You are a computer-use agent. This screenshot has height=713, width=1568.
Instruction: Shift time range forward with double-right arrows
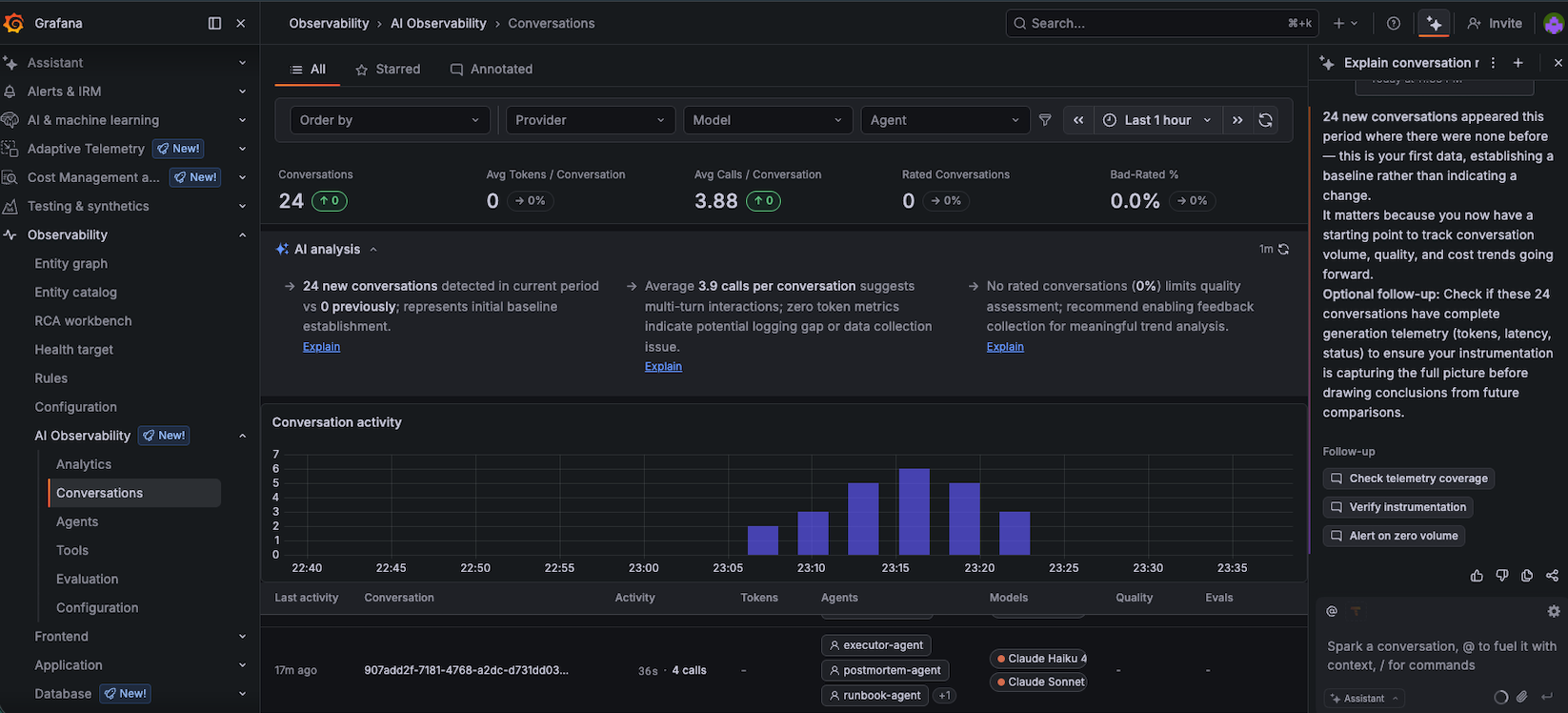[x=1237, y=120]
